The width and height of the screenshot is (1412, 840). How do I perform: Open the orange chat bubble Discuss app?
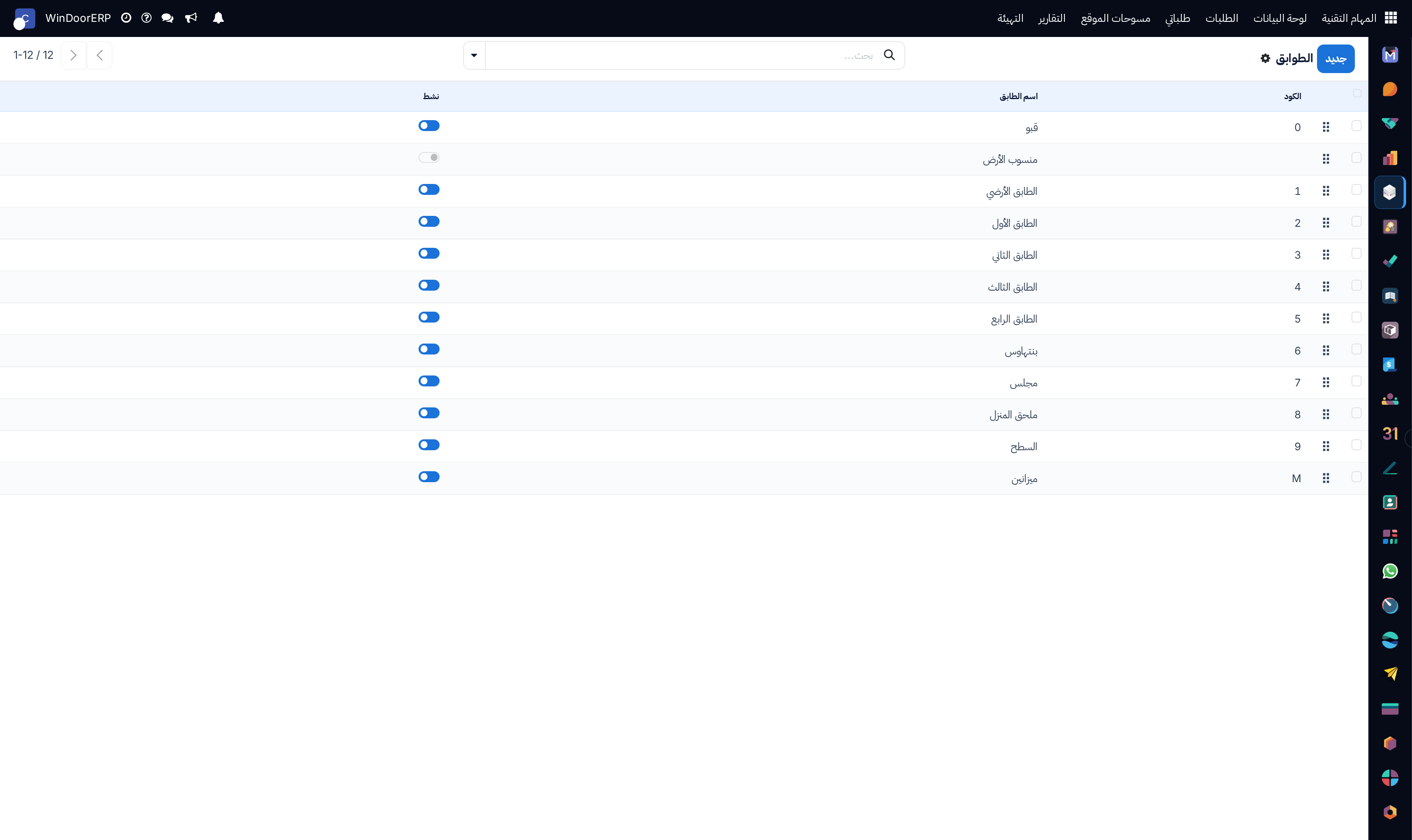point(1389,89)
